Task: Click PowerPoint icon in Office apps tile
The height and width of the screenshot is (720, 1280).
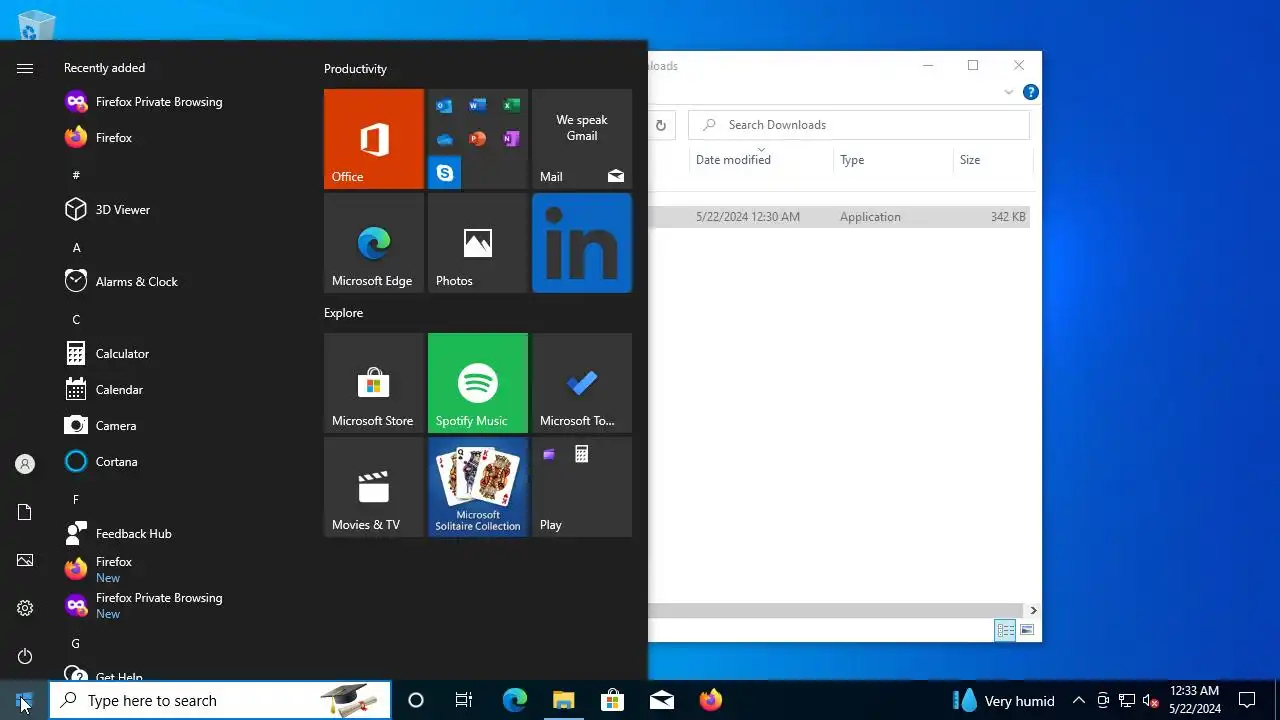Action: click(x=478, y=139)
